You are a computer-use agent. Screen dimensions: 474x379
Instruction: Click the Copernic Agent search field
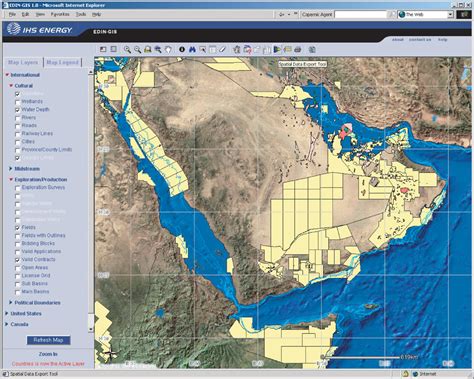tap(360, 14)
